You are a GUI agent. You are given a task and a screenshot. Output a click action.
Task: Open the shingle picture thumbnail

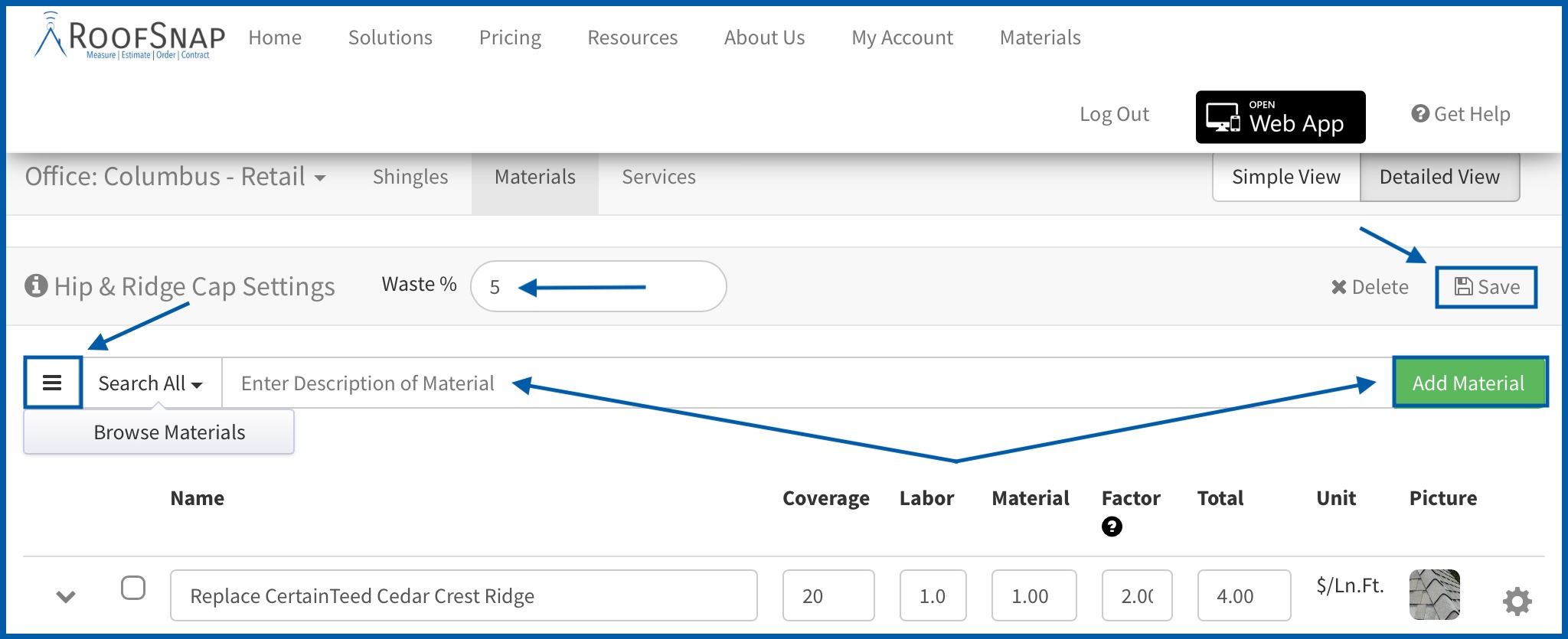1434,594
